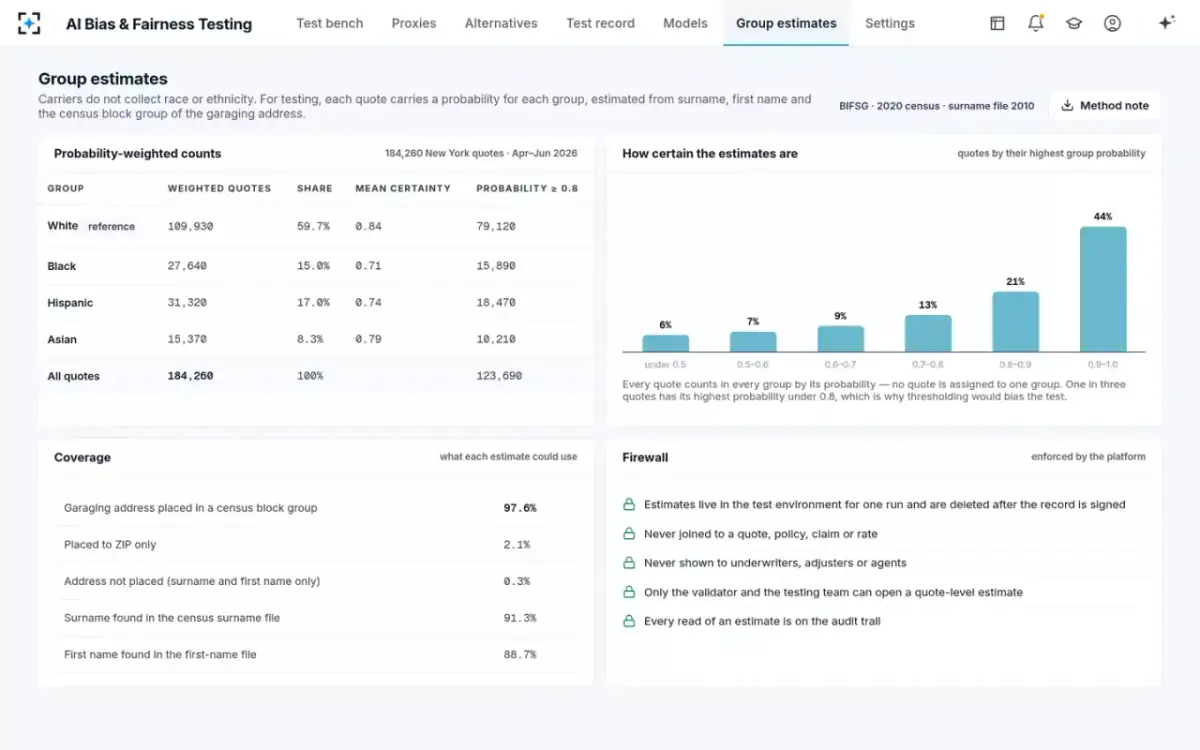The width and height of the screenshot is (1200, 750).
Task: Click the probability count 123,690
Action: coord(499,376)
